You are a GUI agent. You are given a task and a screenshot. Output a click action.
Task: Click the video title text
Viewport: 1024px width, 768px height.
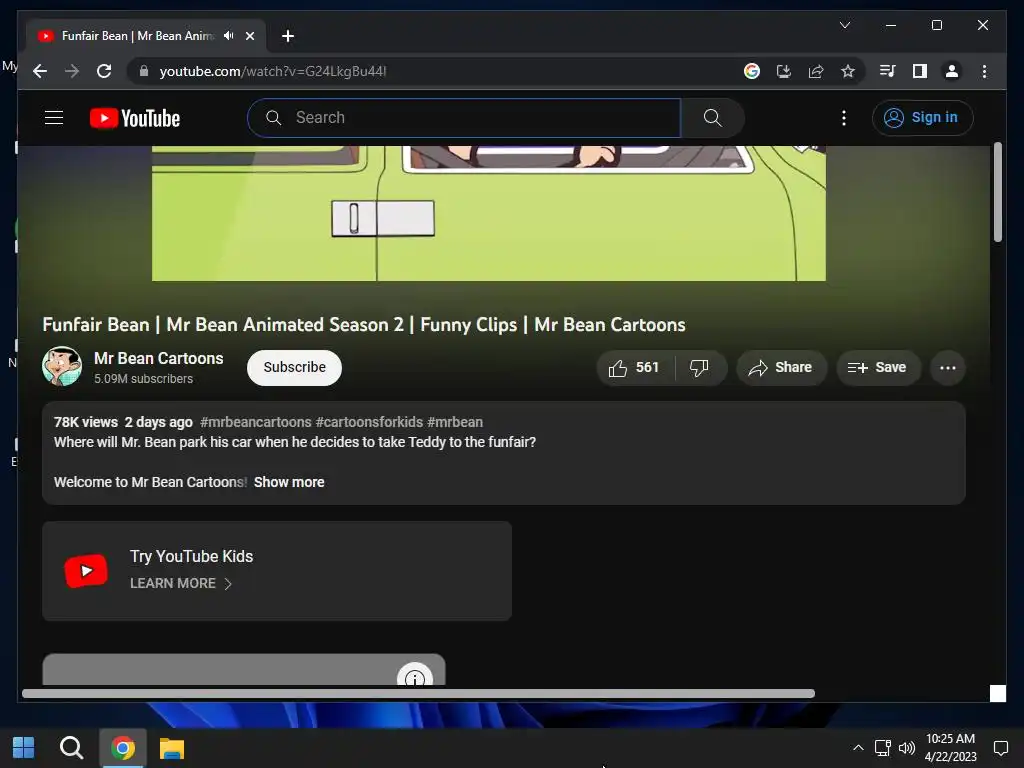point(364,325)
